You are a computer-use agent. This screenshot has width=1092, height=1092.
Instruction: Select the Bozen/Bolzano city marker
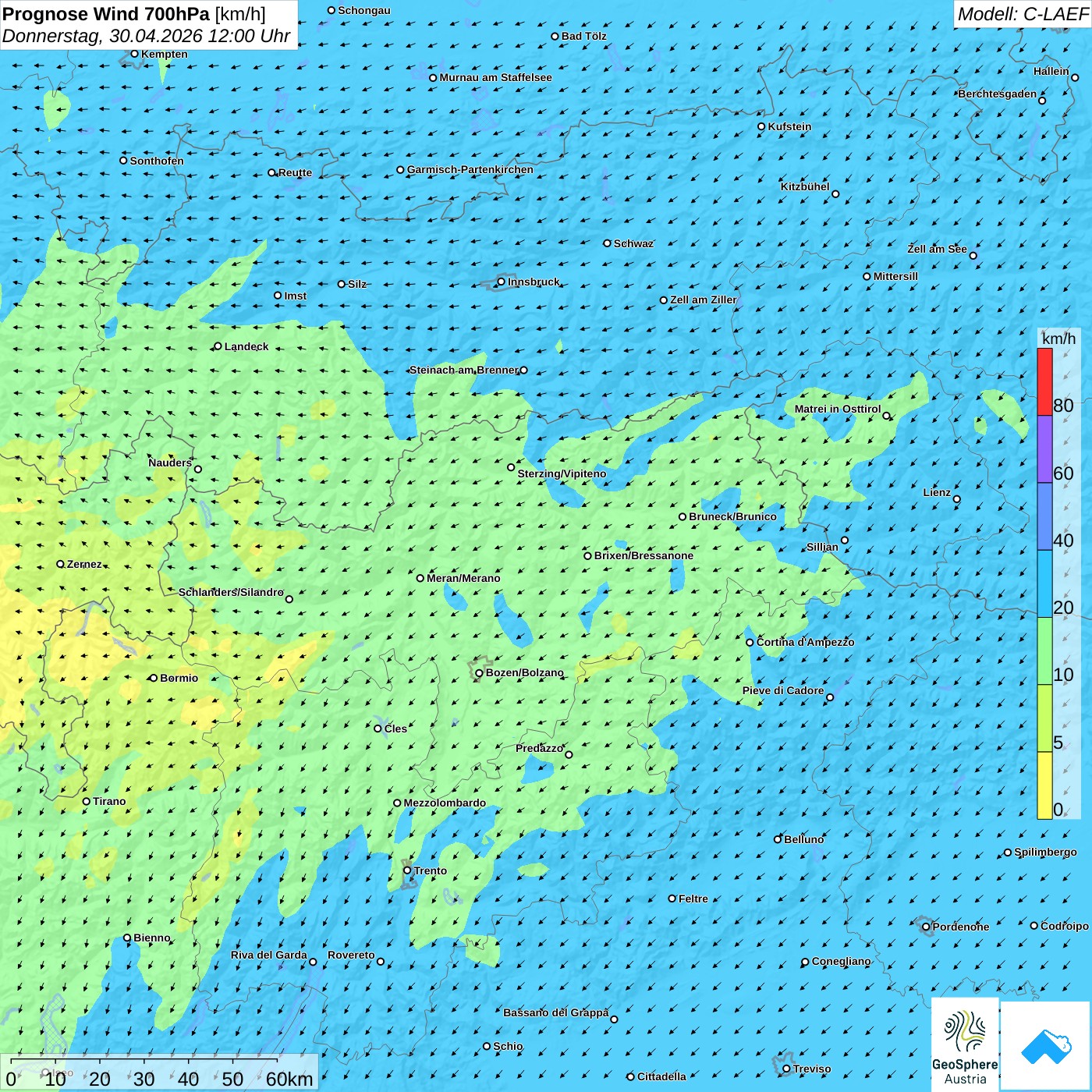[479, 673]
